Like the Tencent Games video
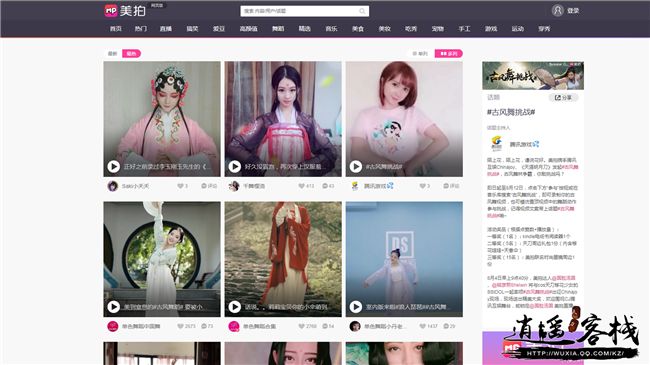 [x=422, y=186]
